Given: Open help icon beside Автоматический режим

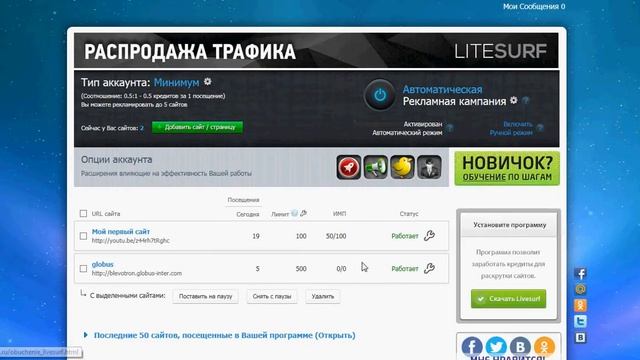Looking at the screenshot, I should click(449, 128).
